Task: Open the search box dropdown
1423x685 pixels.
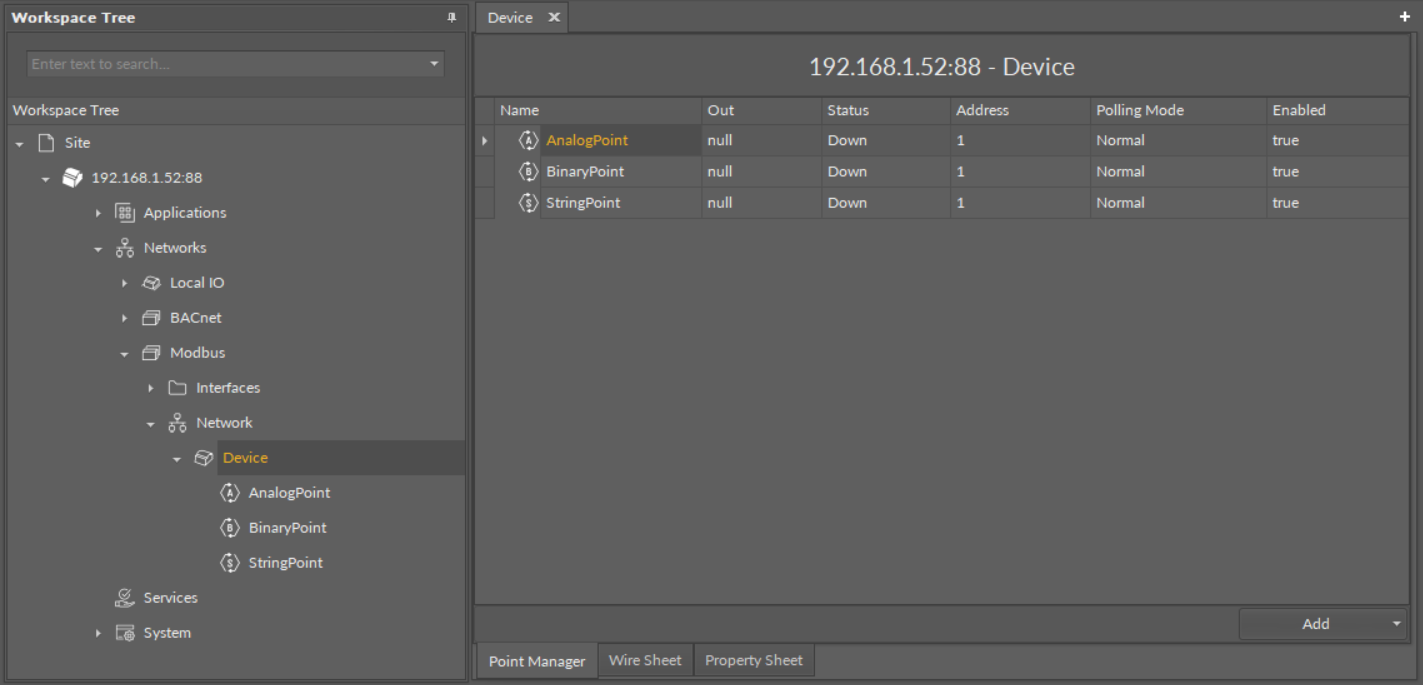Action: 434,64
